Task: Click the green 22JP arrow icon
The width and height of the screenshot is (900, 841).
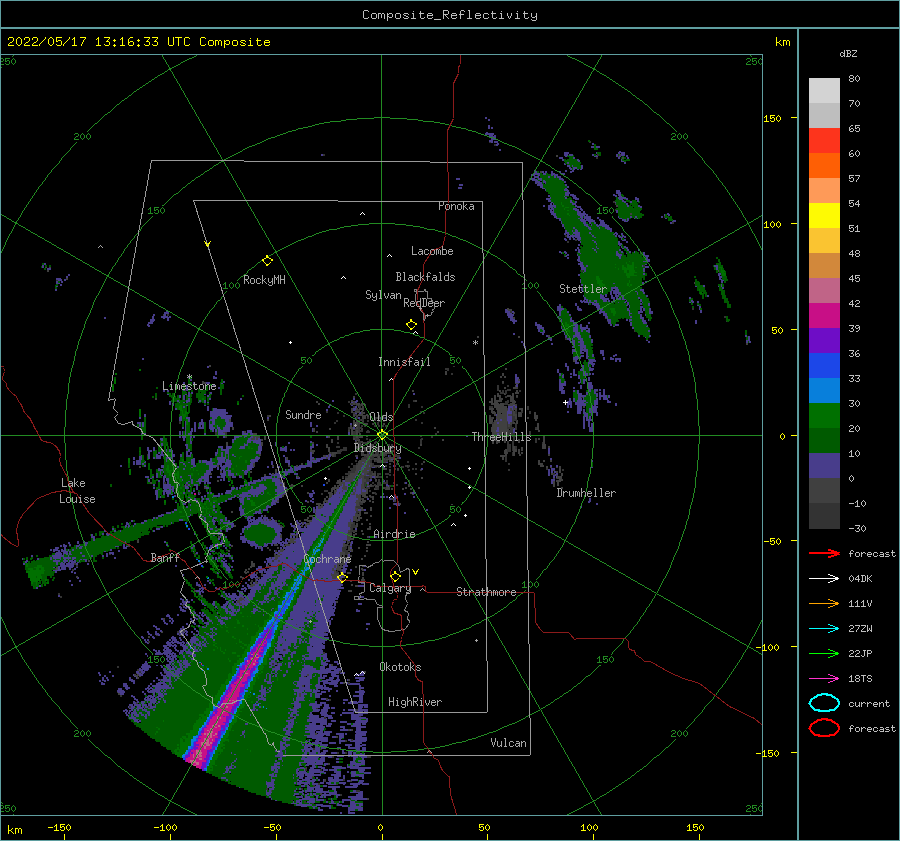Action: click(x=824, y=653)
